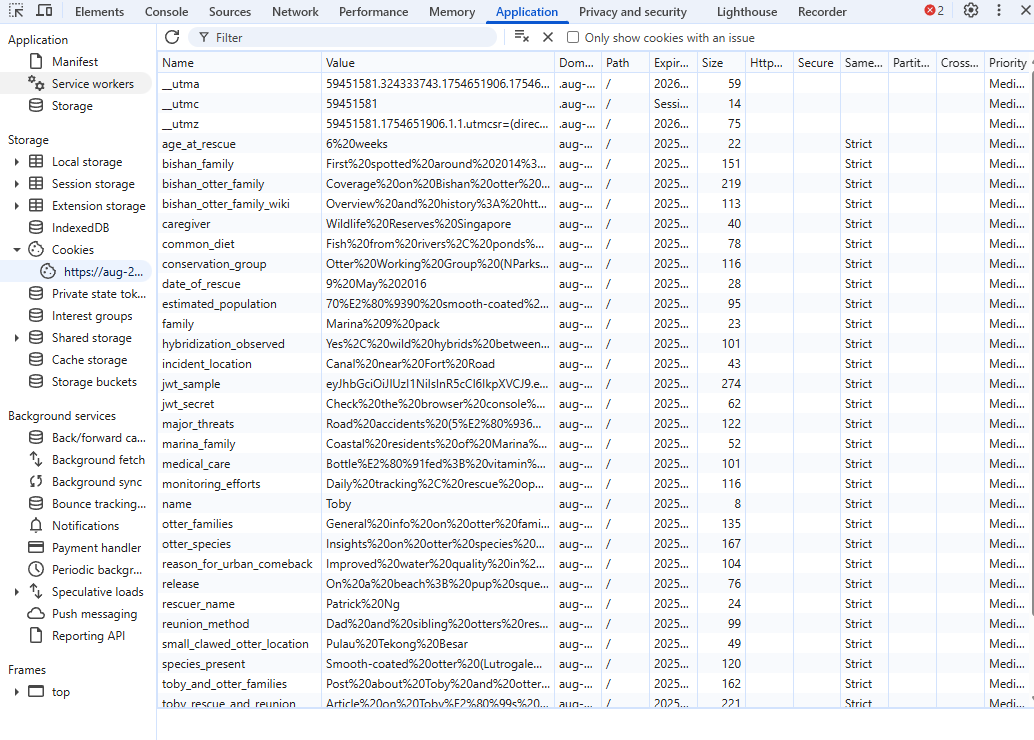Expand the Session storage tree item

tap(16, 184)
